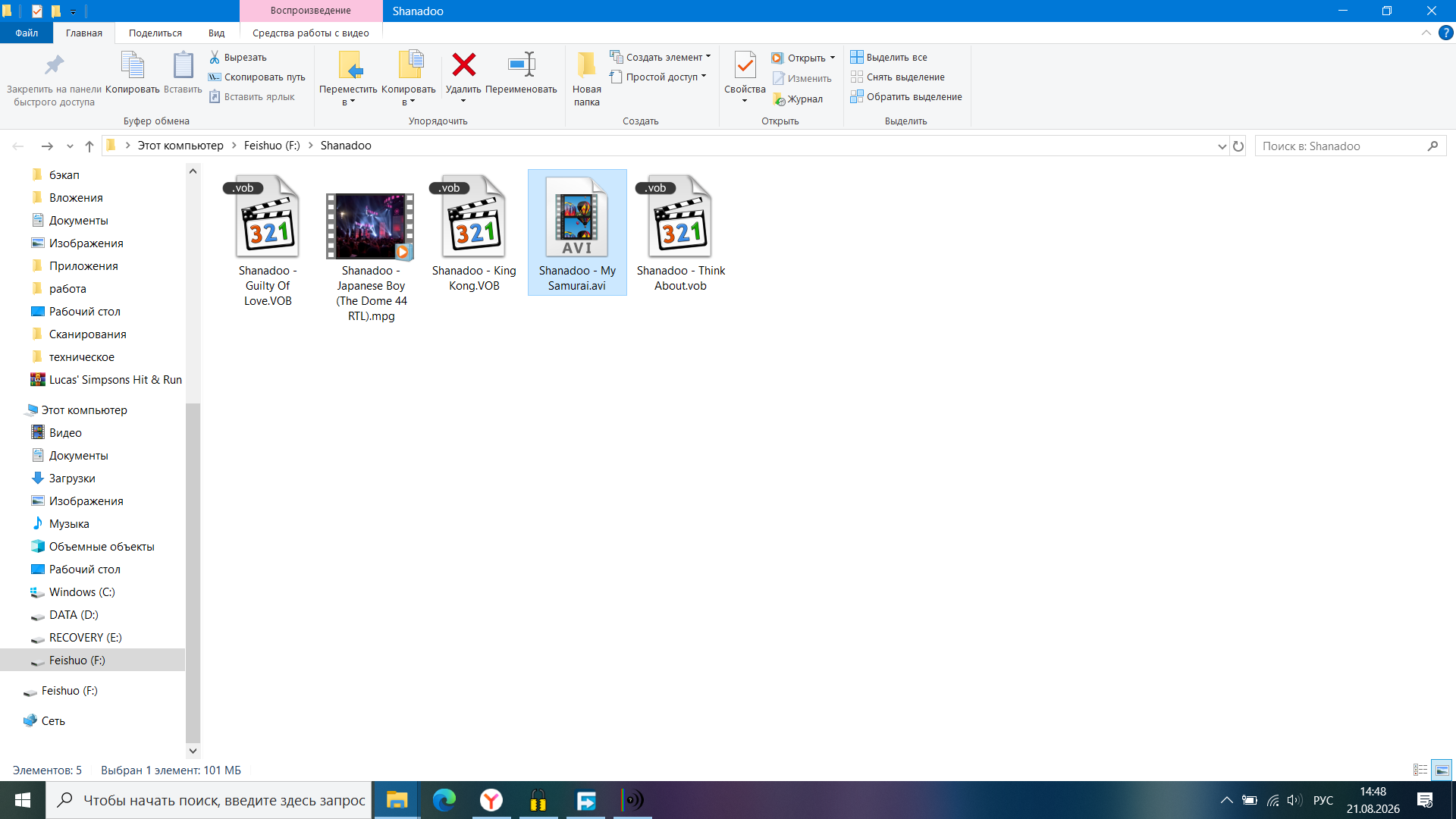Open DATA (D:) drive
1456x819 pixels.
click(74, 614)
